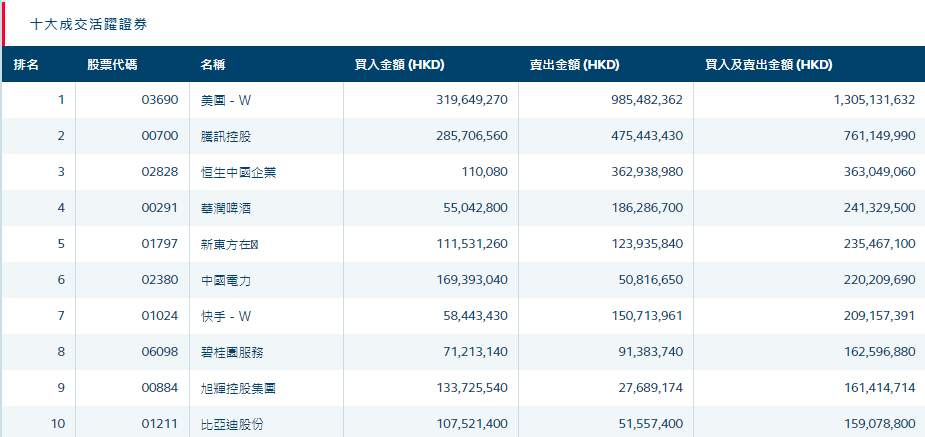Select buy amount 71,213,140

coord(475,352)
